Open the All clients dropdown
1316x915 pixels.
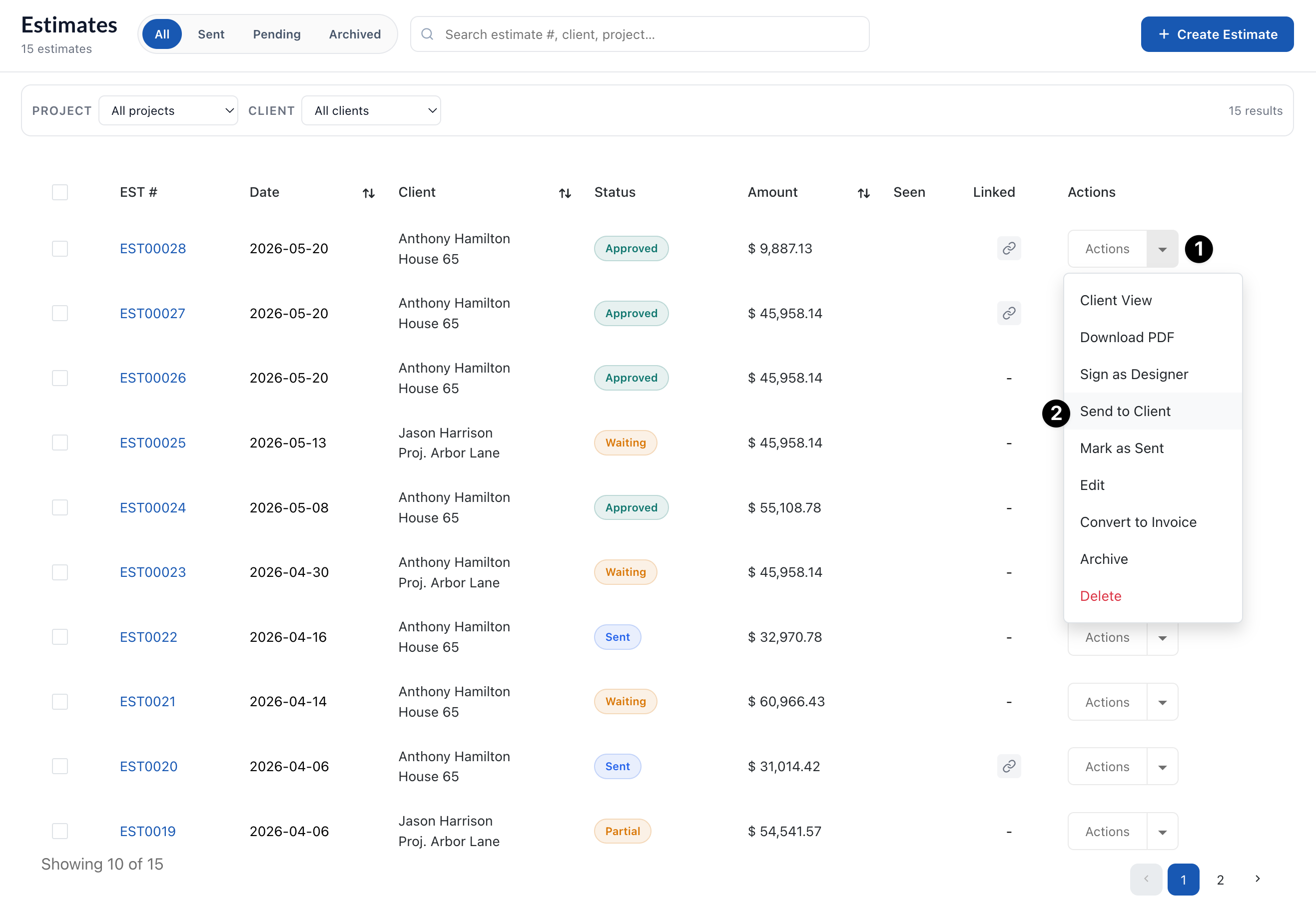(371, 110)
